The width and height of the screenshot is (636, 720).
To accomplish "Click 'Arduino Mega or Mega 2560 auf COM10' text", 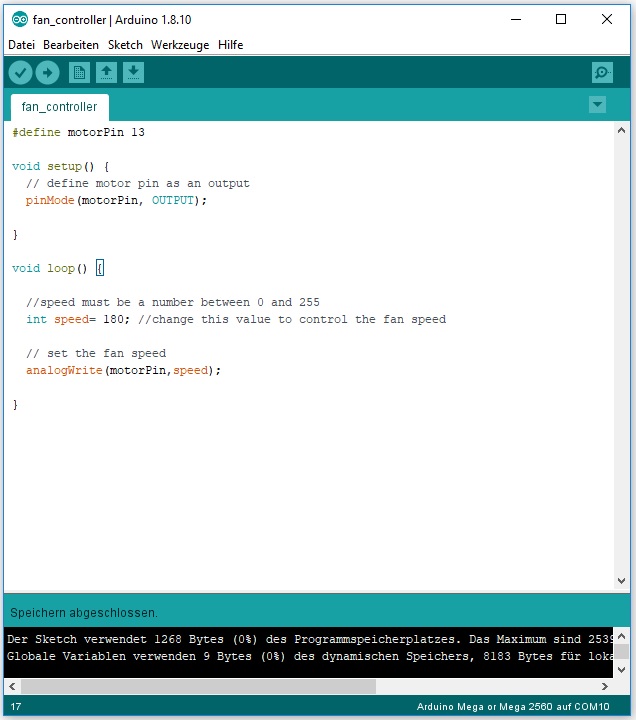I will pyautogui.click(x=513, y=707).
